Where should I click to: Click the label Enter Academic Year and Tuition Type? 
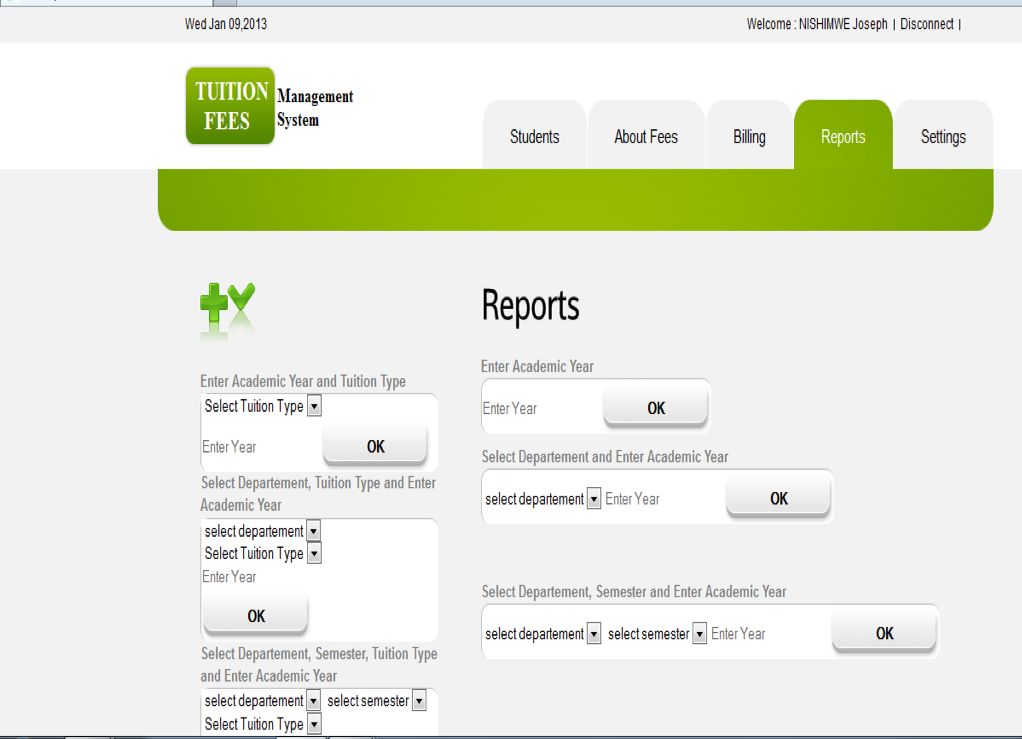[303, 381]
